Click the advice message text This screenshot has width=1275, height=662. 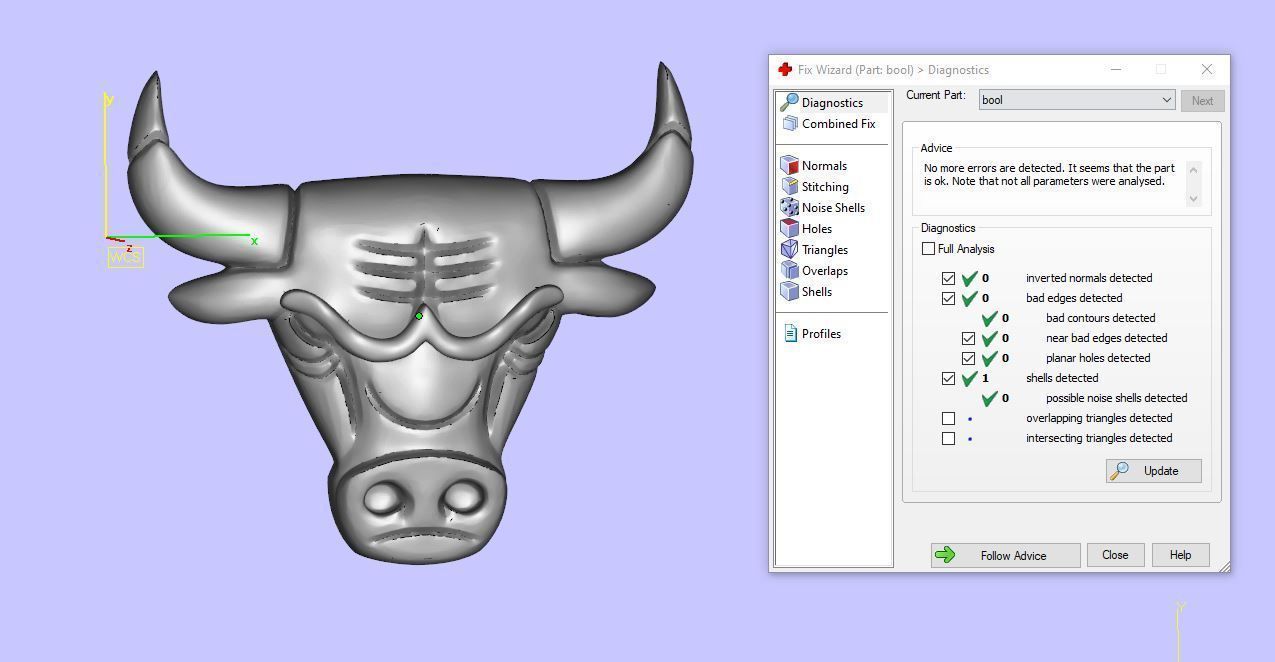point(1049,175)
